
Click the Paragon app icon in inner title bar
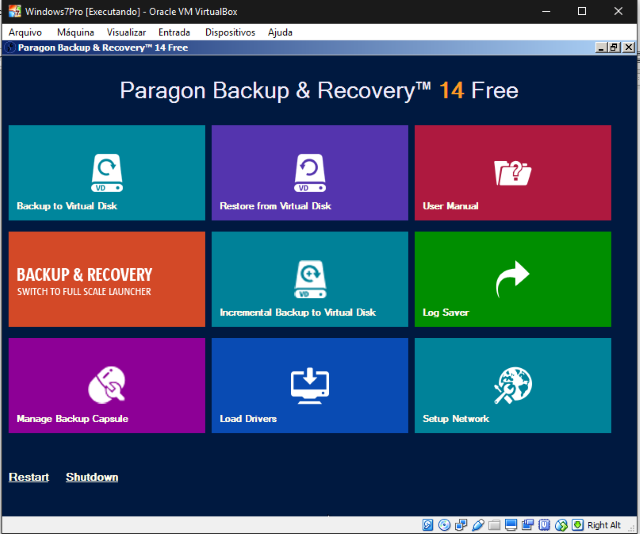pos(10,47)
